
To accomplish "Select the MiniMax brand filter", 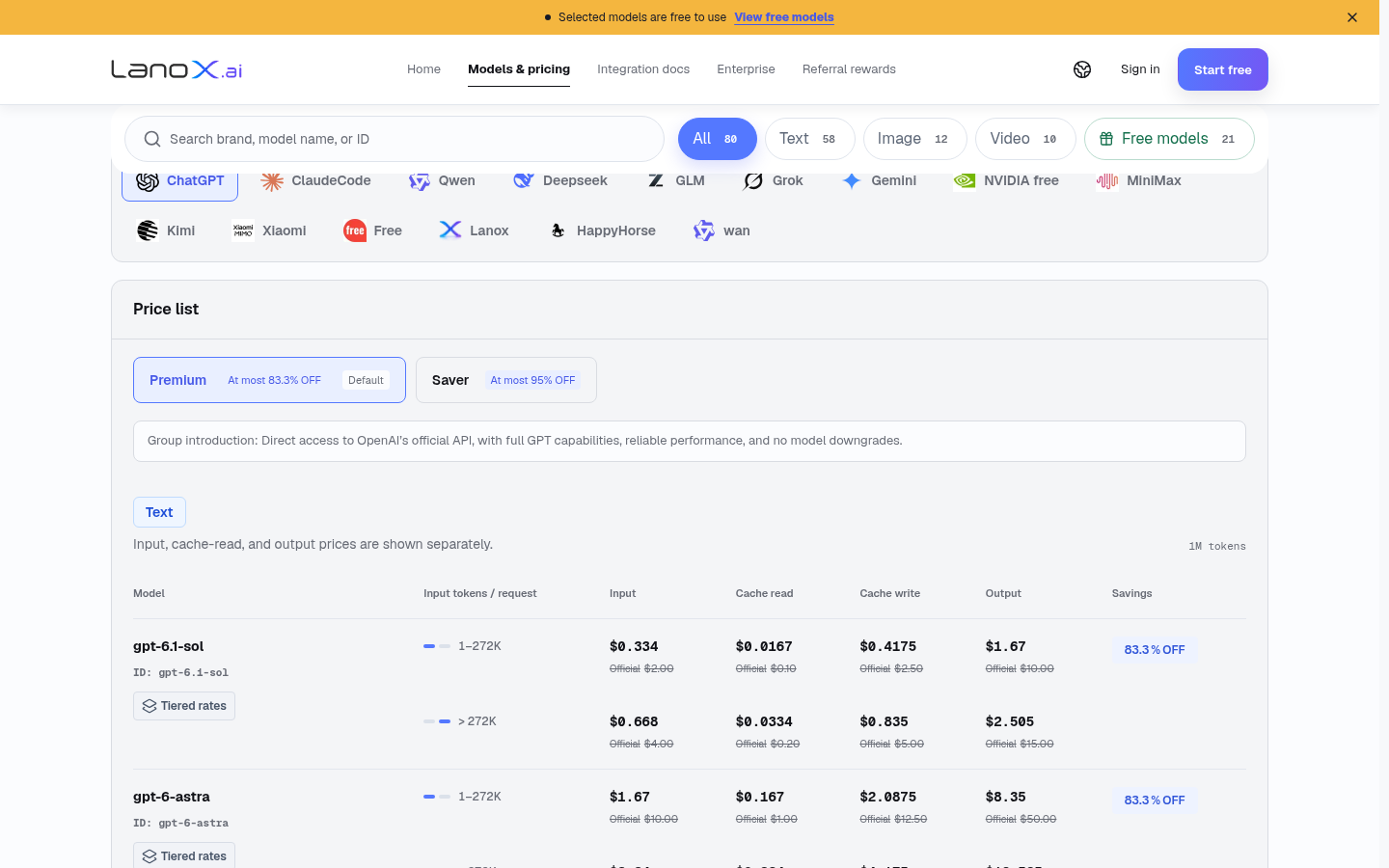I will pyautogui.click(x=1139, y=180).
